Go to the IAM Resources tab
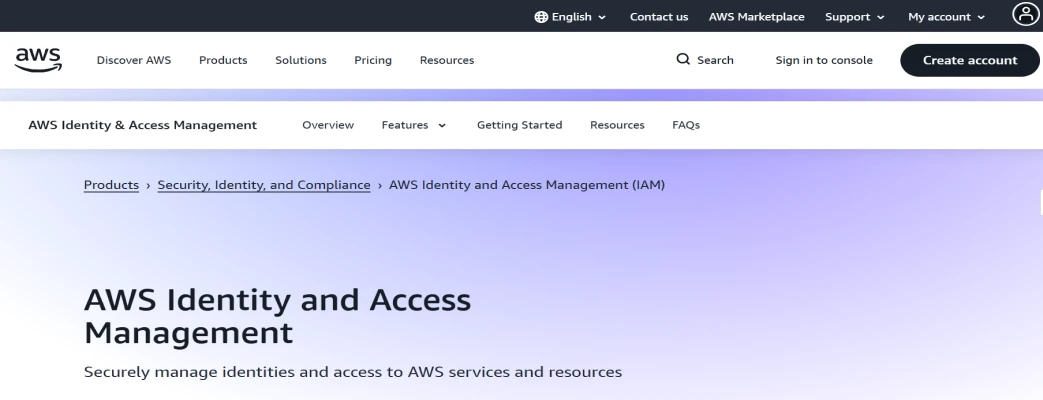The height and width of the screenshot is (400, 1043). 617,124
